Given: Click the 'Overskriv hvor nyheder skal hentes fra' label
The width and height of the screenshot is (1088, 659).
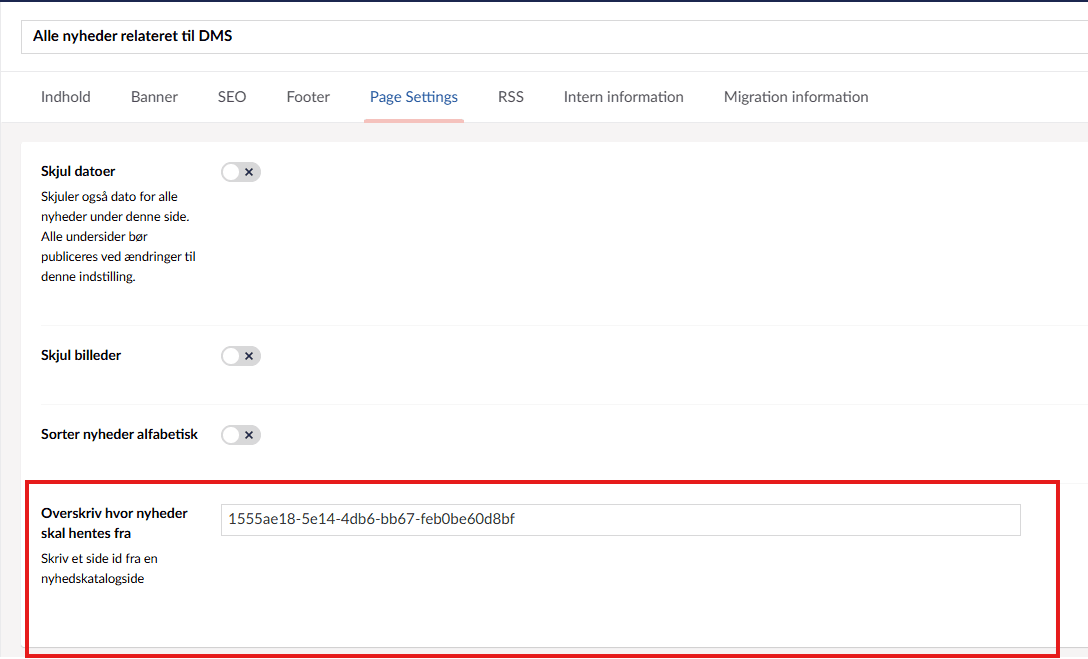Looking at the screenshot, I should [114, 523].
